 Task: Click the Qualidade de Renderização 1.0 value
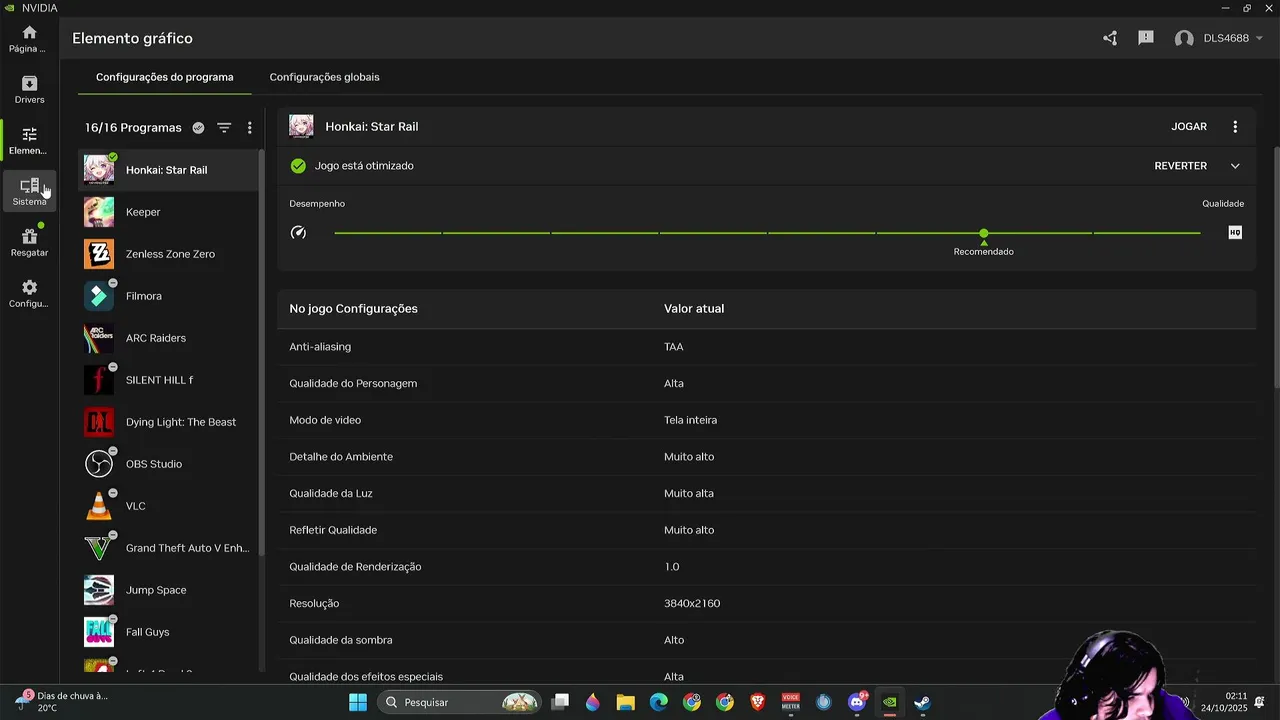pos(672,567)
